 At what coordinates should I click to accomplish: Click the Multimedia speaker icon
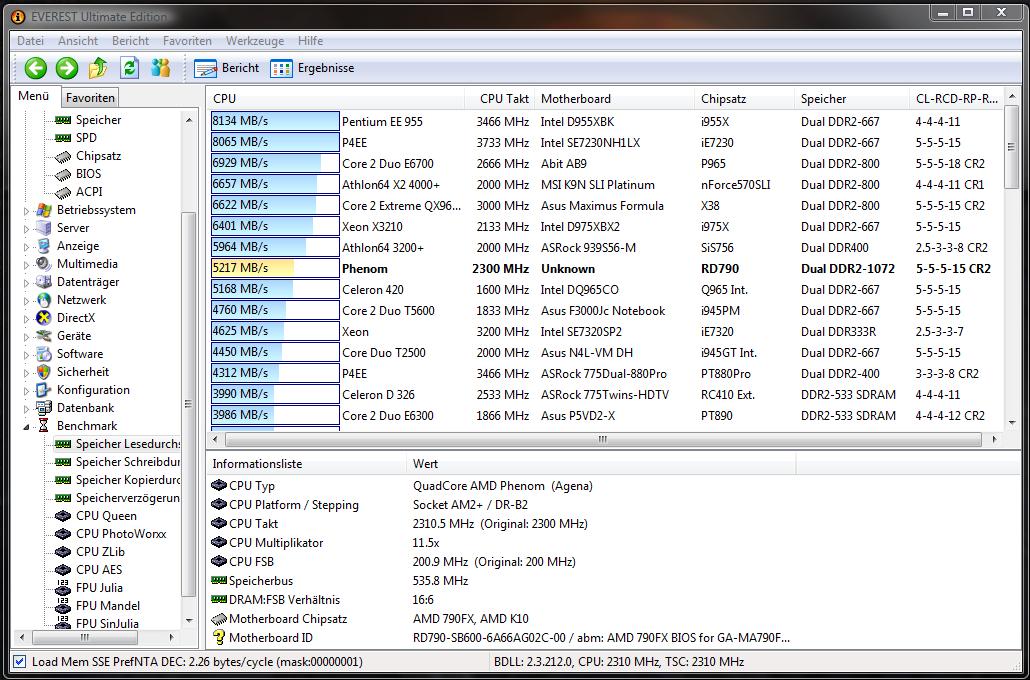44,263
